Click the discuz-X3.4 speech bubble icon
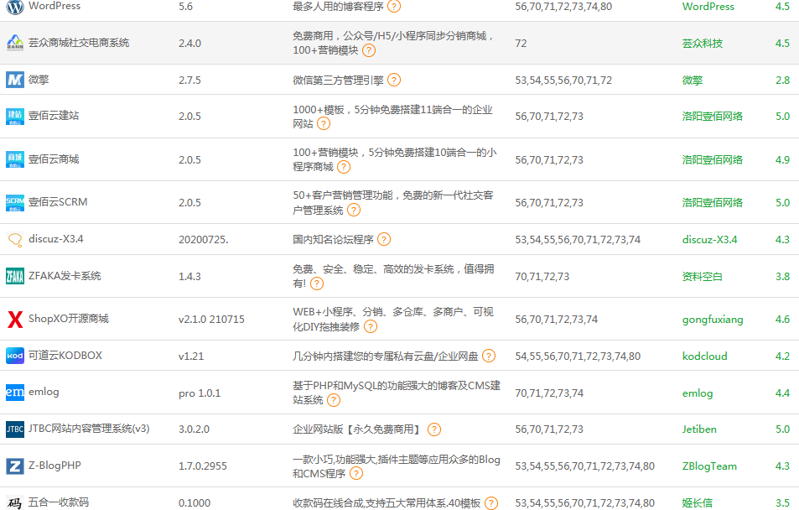The image size is (799, 510). (15, 239)
